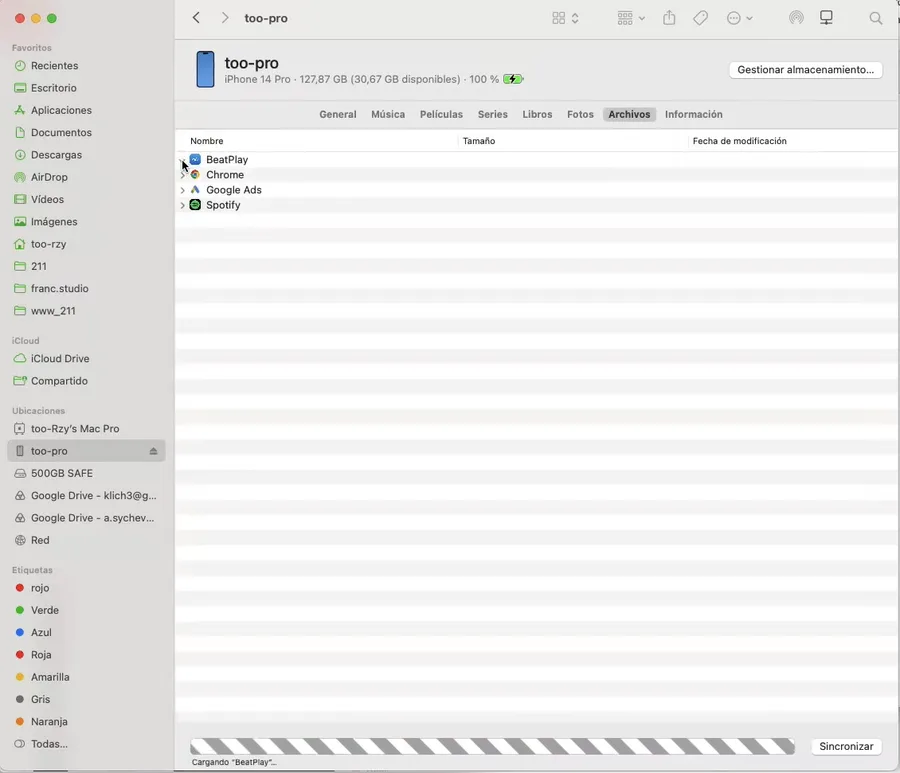900x773 pixels.
Task: Open franc.studio folder in sidebar
Action: click(x=60, y=289)
